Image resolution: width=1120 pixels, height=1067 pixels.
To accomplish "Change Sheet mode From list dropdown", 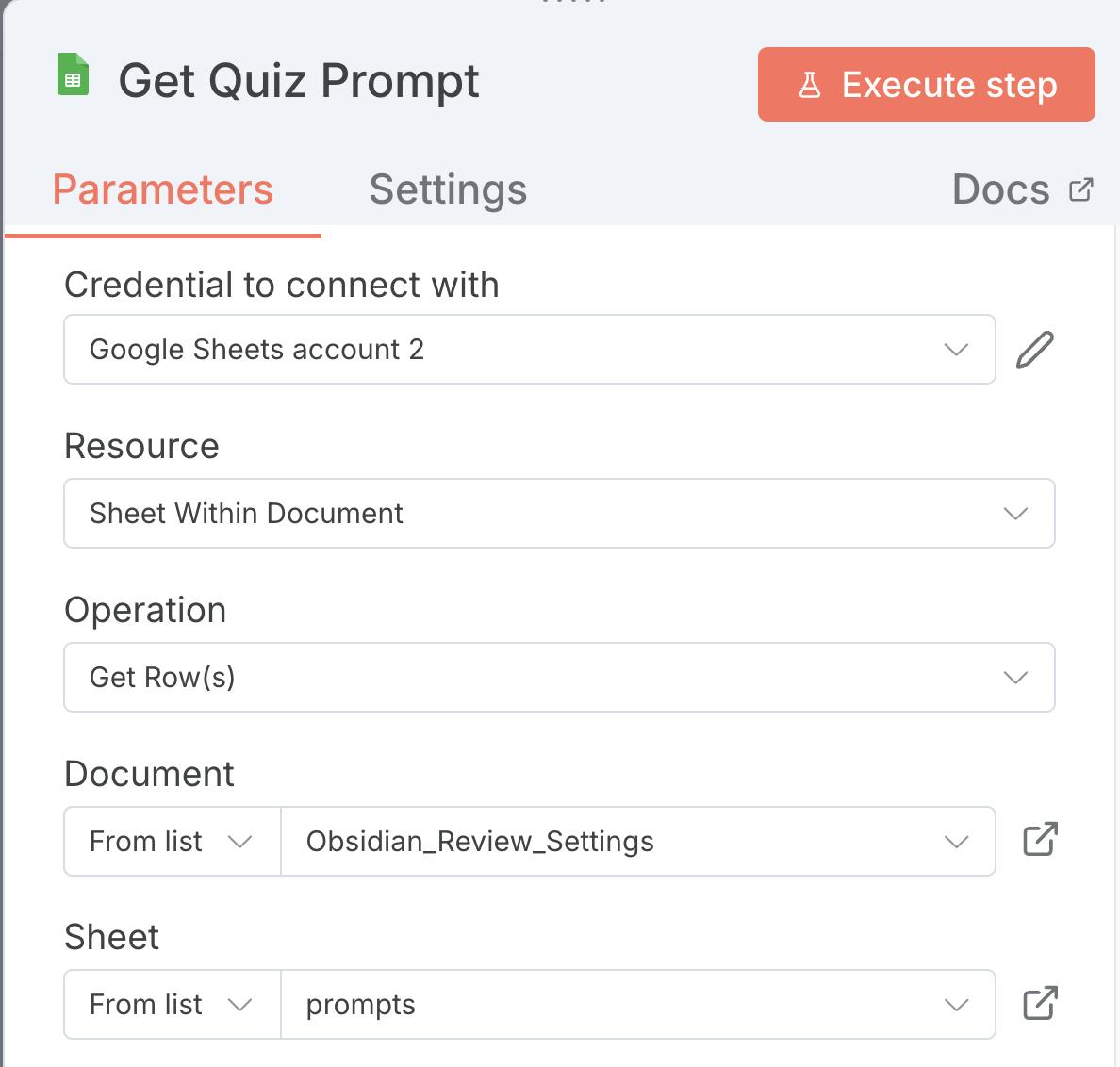I will pyautogui.click(x=172, y=1005).
